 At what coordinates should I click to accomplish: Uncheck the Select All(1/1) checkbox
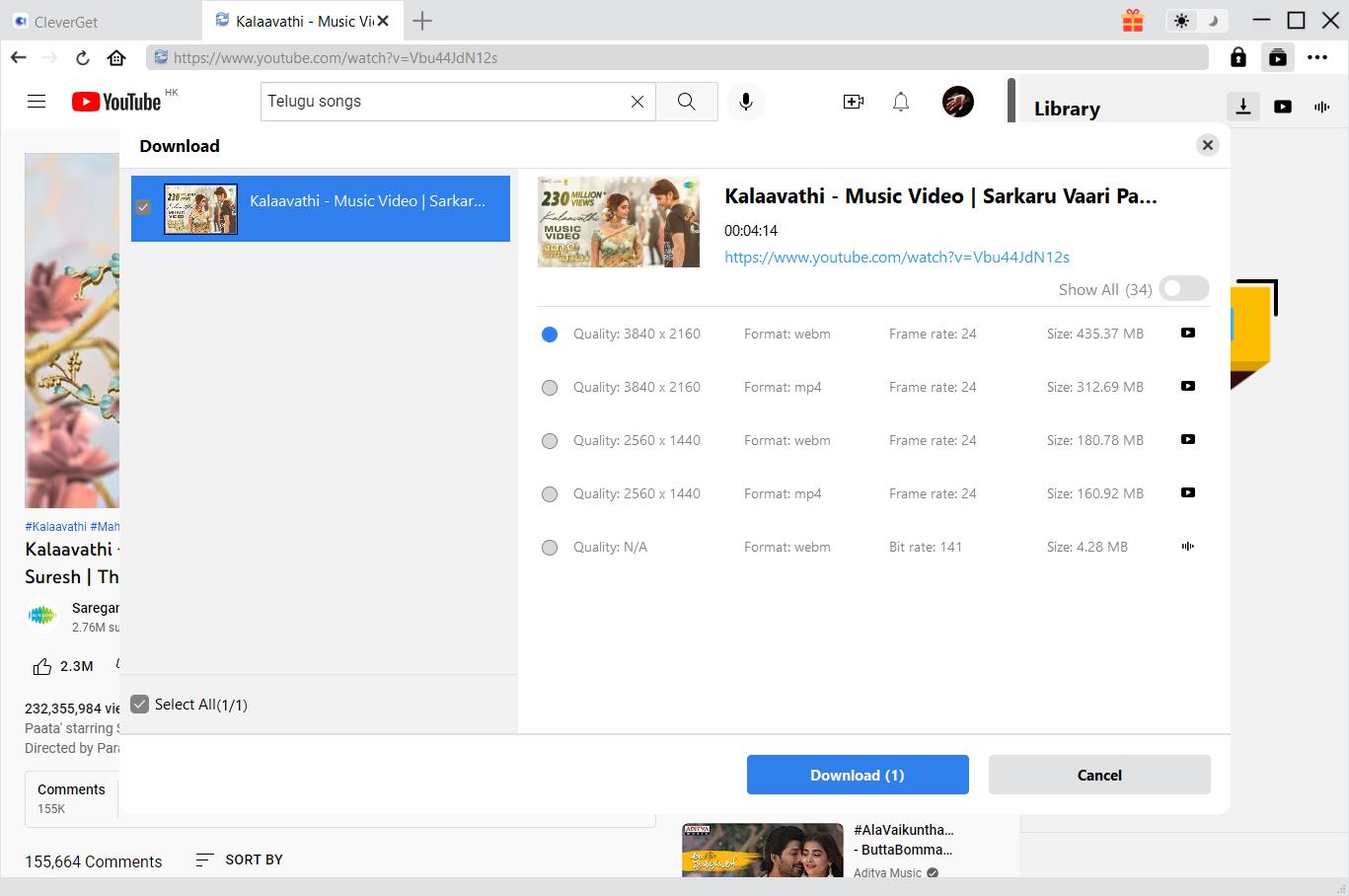coord(140,704)
